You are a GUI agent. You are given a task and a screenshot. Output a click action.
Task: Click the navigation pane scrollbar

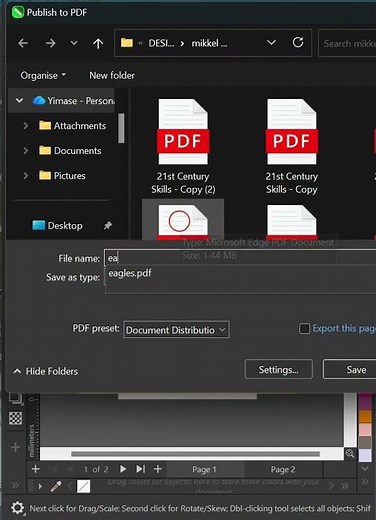tap(121, 128)
